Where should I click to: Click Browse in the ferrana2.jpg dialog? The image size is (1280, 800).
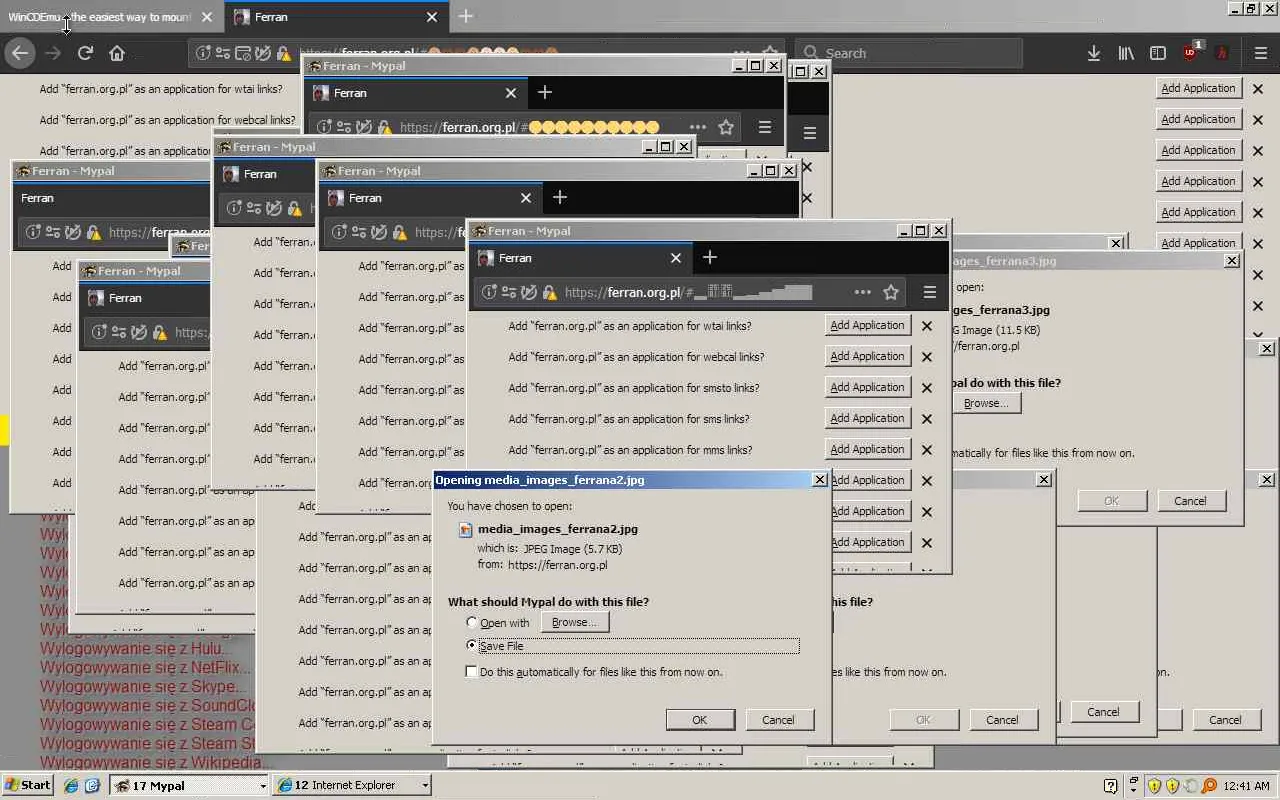click(574, 622)
